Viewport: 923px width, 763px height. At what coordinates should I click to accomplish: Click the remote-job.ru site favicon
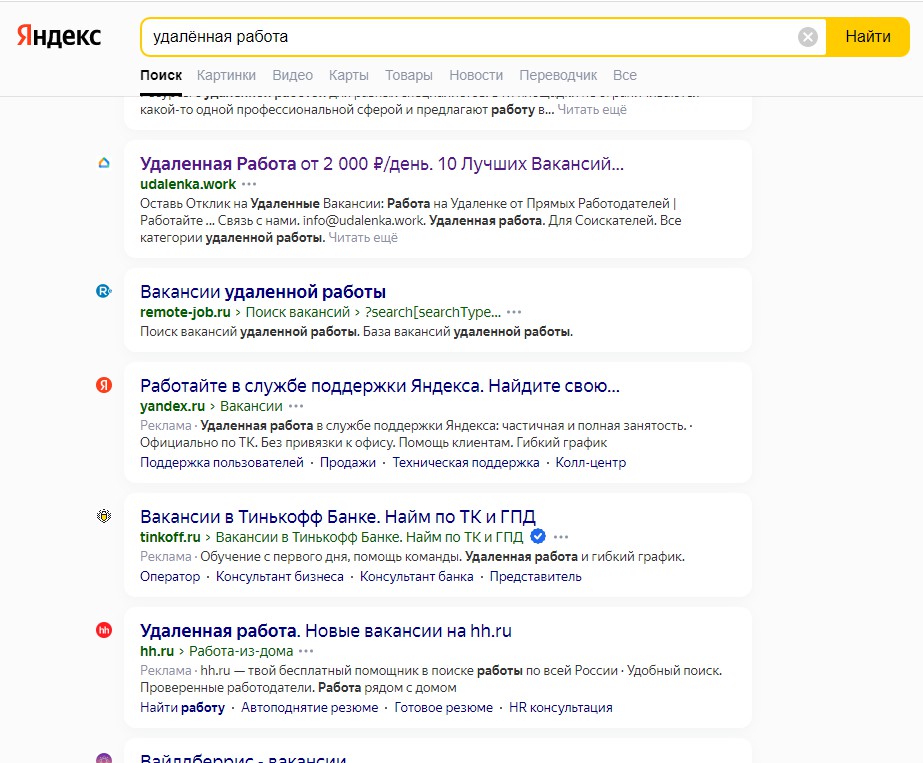pos(104,291)
